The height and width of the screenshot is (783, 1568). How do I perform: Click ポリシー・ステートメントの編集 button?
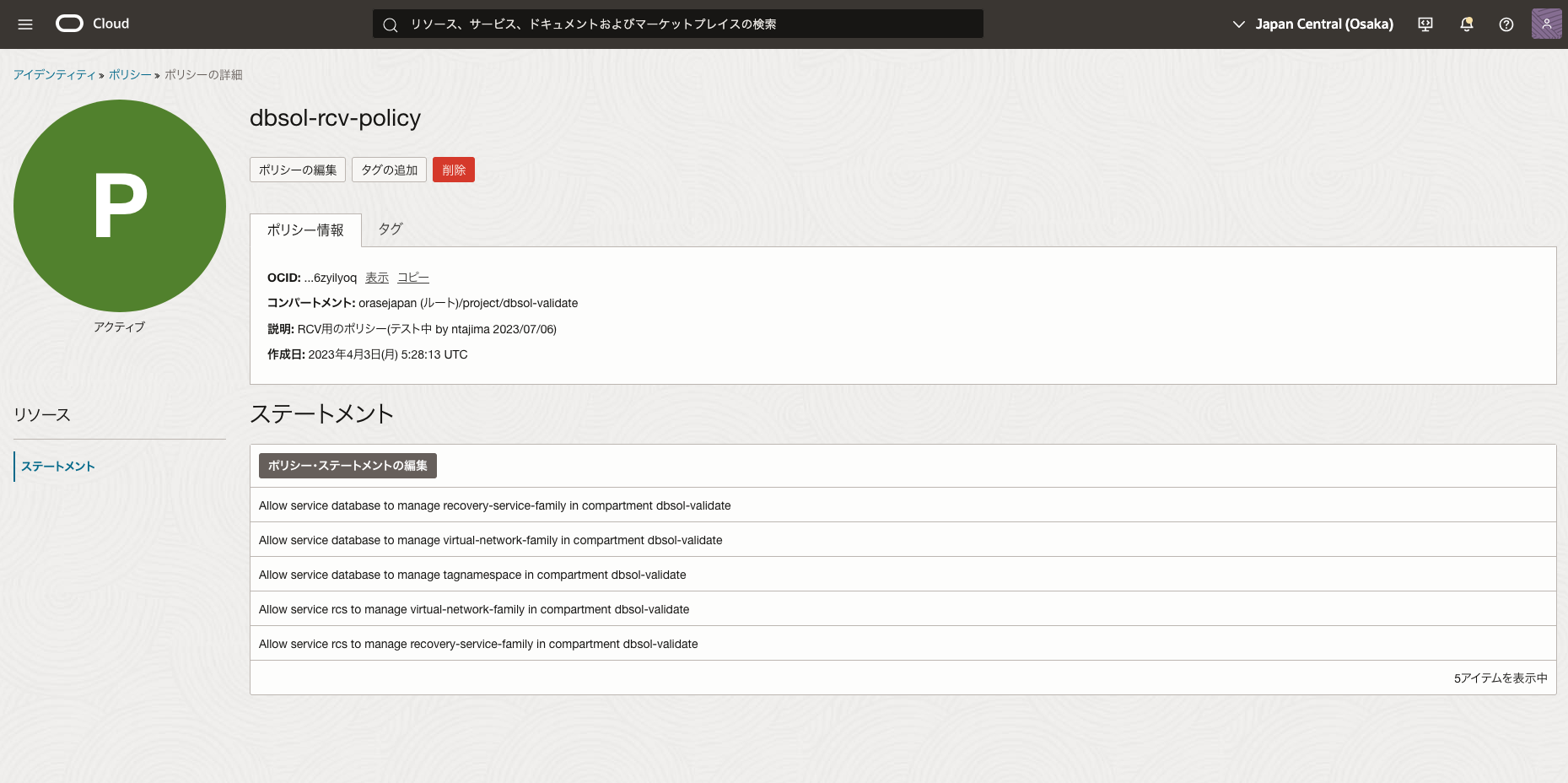[x=348, y=466]
